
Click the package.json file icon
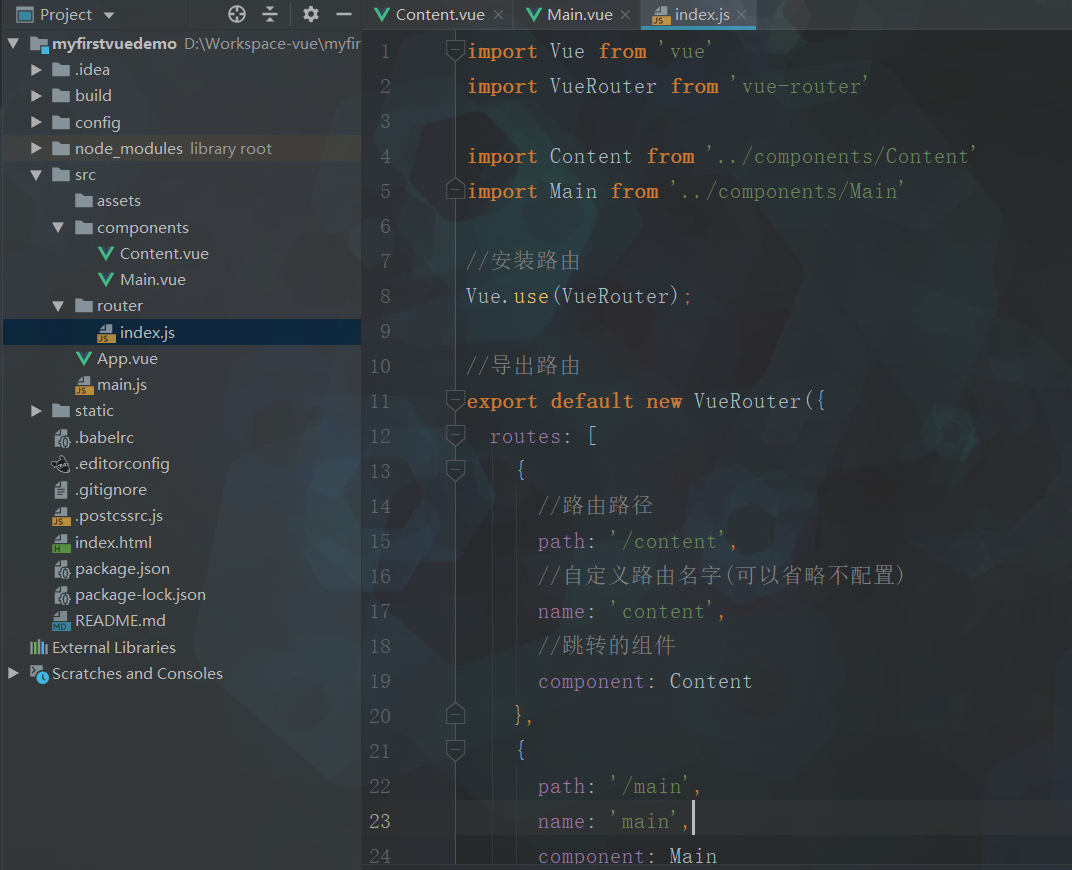coord(62,569)
